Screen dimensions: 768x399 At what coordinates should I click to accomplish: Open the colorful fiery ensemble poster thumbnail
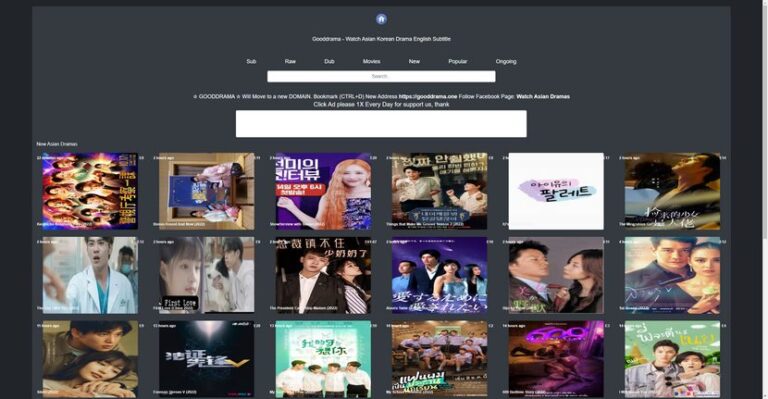coord(90,191)
